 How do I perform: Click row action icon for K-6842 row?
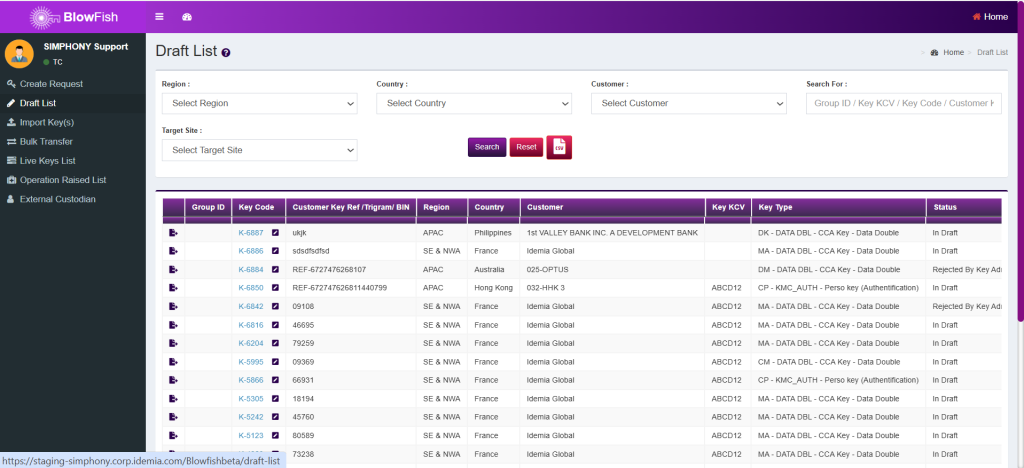173,306
